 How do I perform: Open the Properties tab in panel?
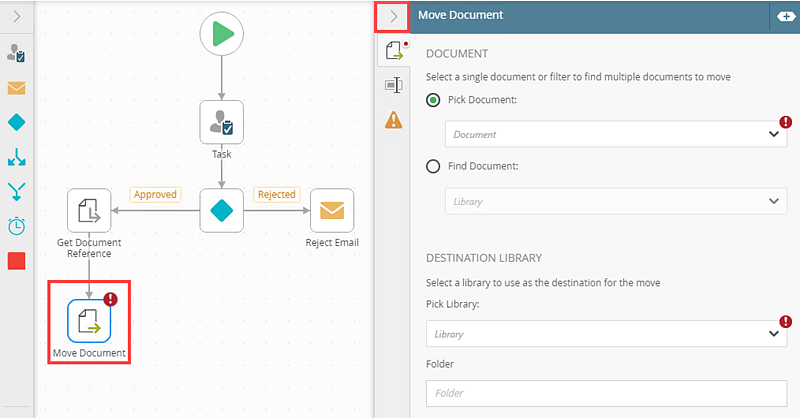[394, 86]
